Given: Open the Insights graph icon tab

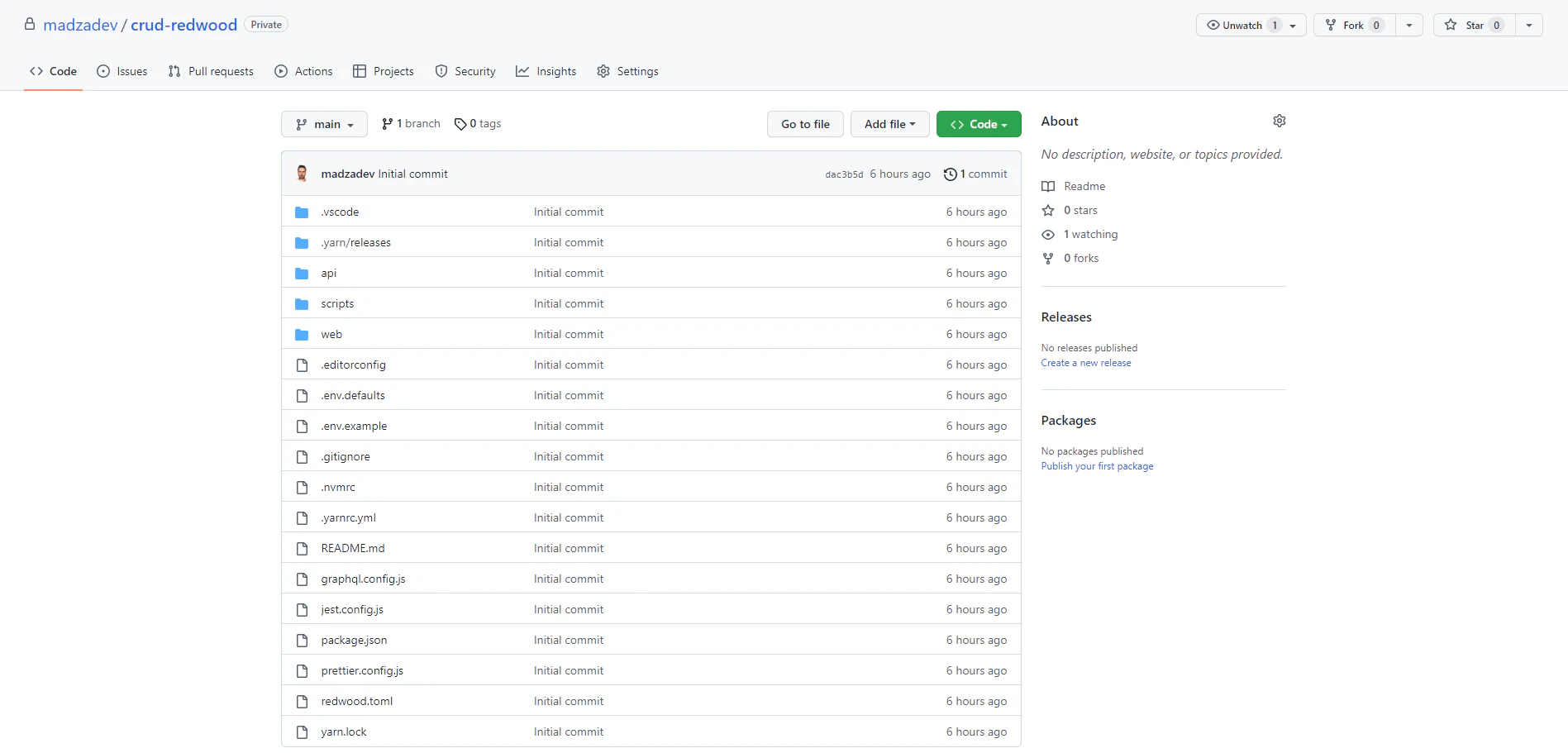Looking at the screenshot, I should point(522,71).
